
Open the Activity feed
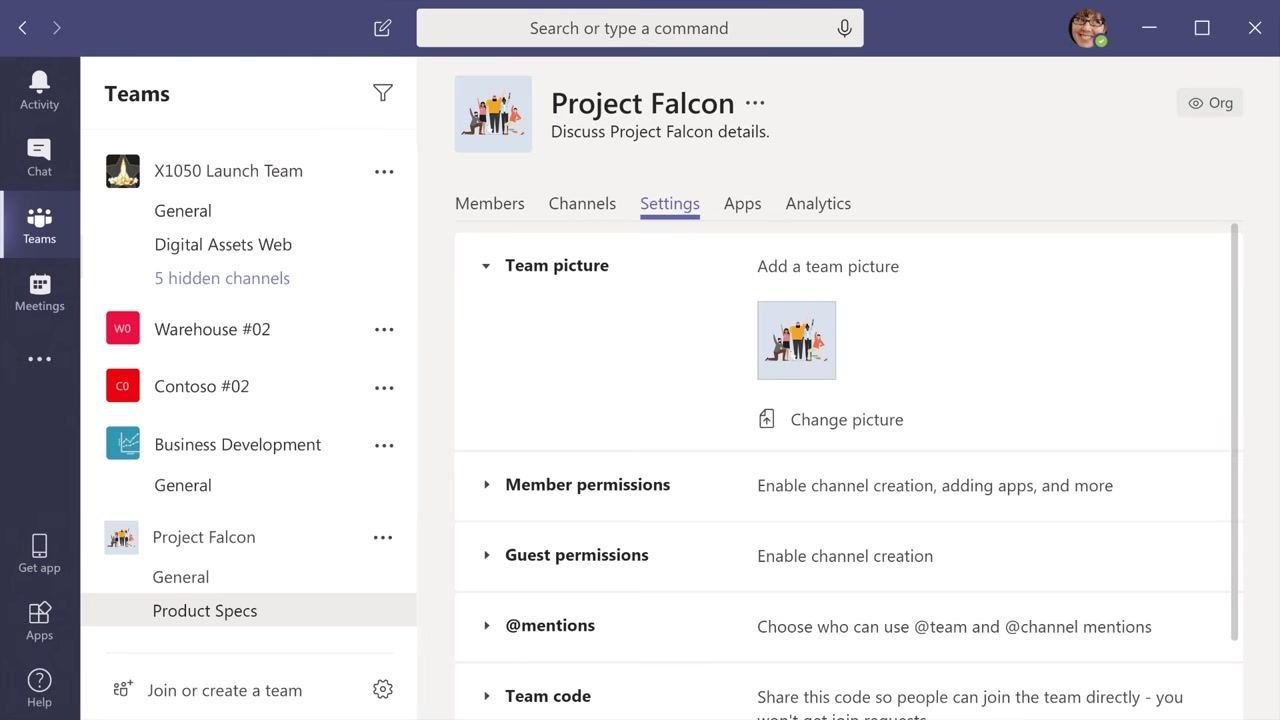coord(39,90)
